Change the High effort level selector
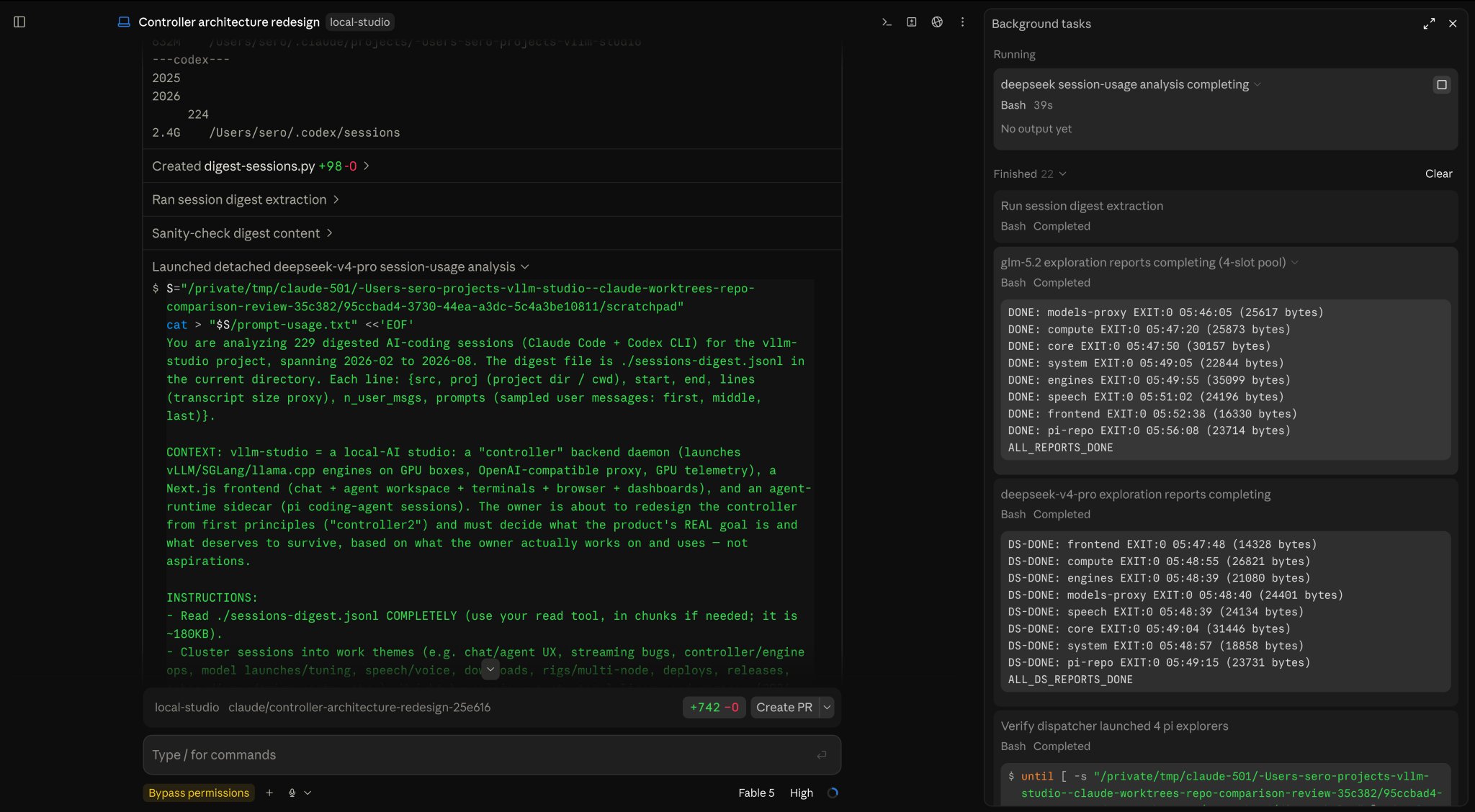The height and width of the screenshot is (812, 1475). tap(801, 793)
